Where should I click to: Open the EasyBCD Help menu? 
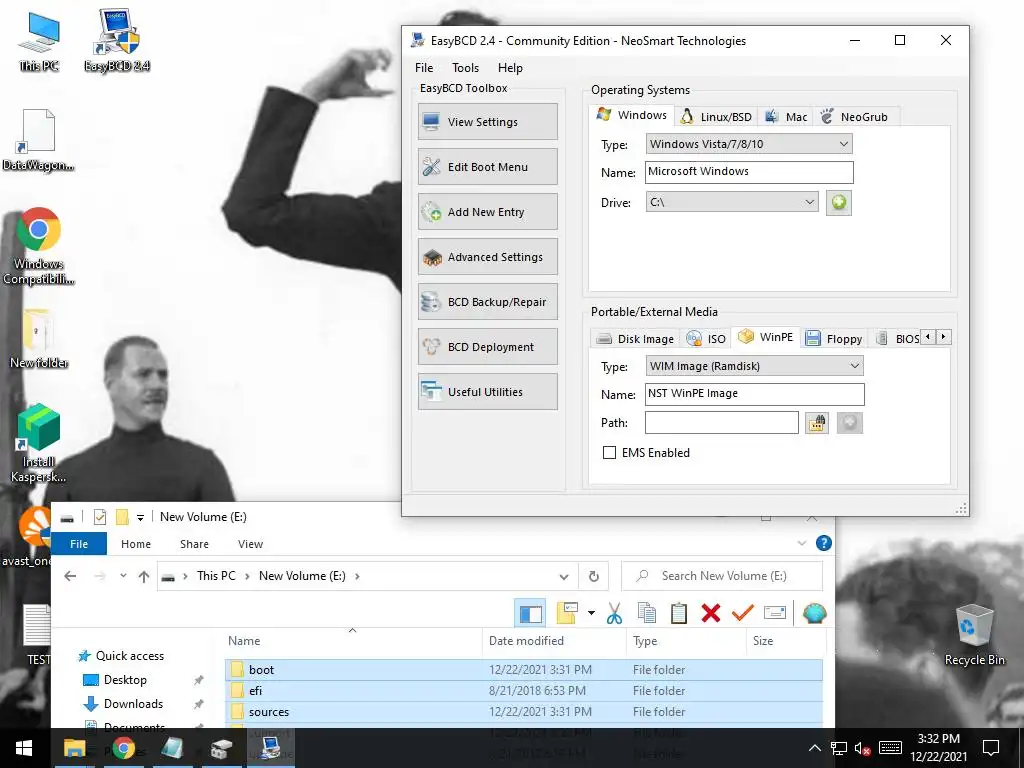(510, 68)
